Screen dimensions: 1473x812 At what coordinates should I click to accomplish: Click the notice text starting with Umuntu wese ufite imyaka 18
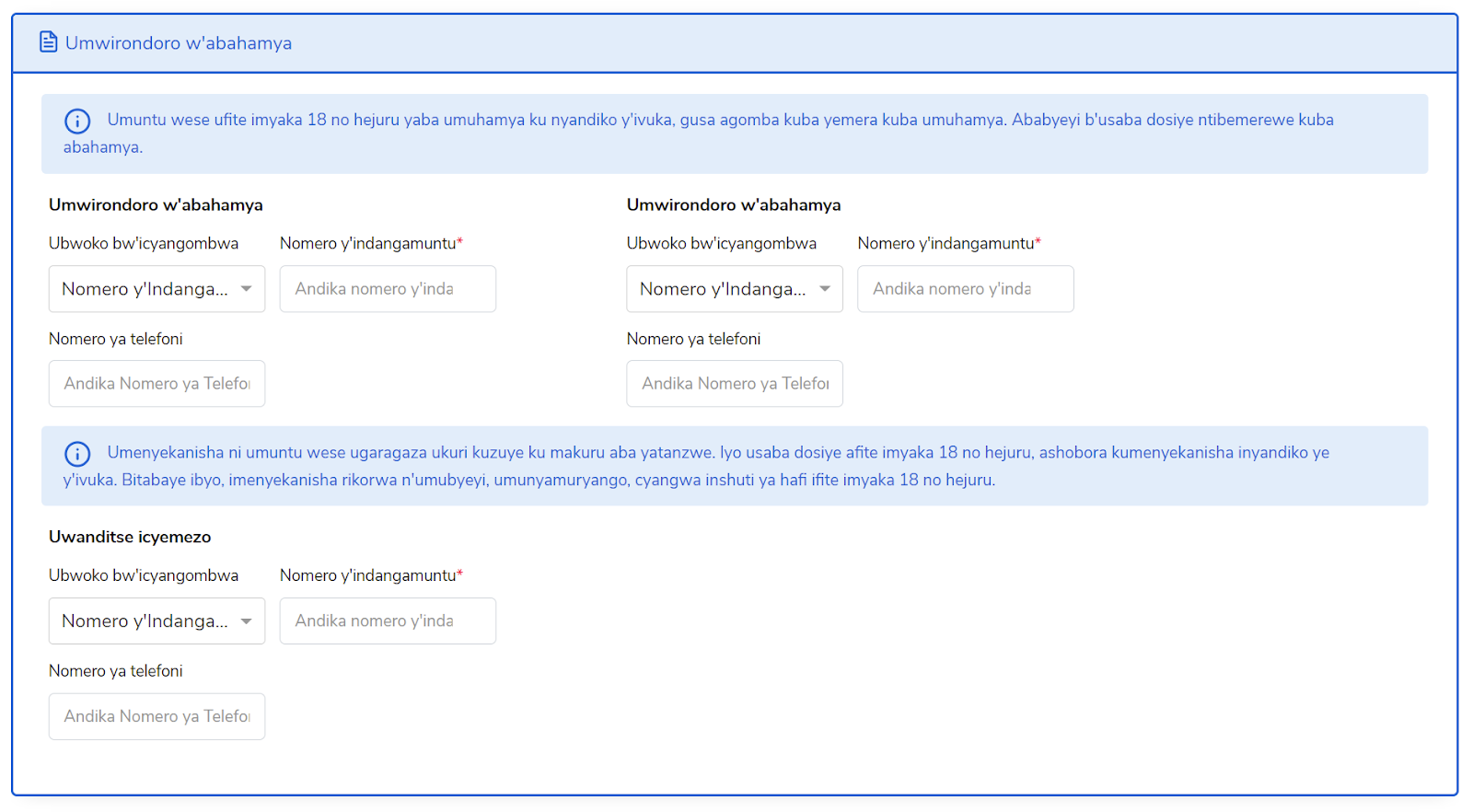(x=699, y=133)
